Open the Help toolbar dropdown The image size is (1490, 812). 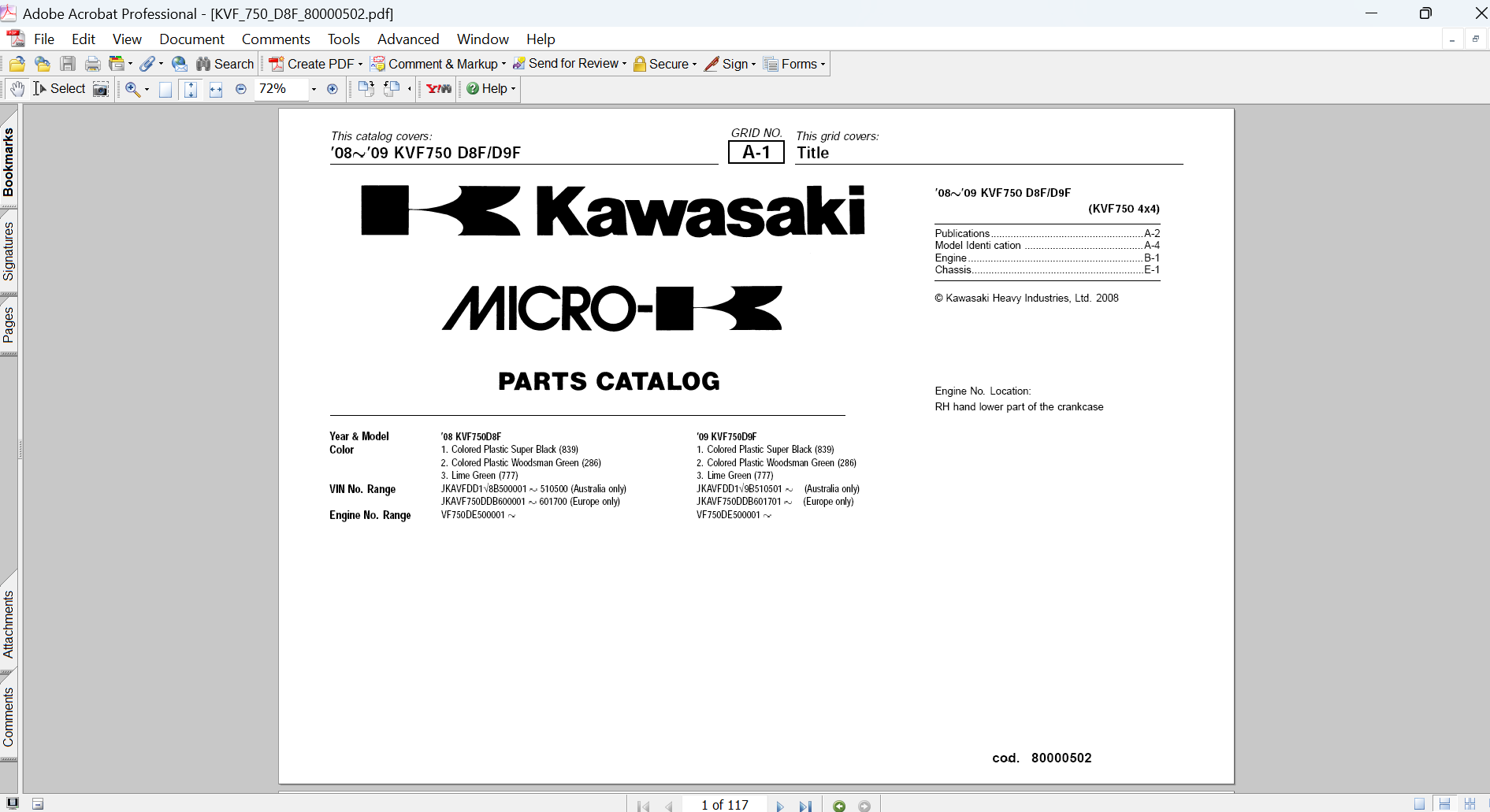(x=513, y=89)
